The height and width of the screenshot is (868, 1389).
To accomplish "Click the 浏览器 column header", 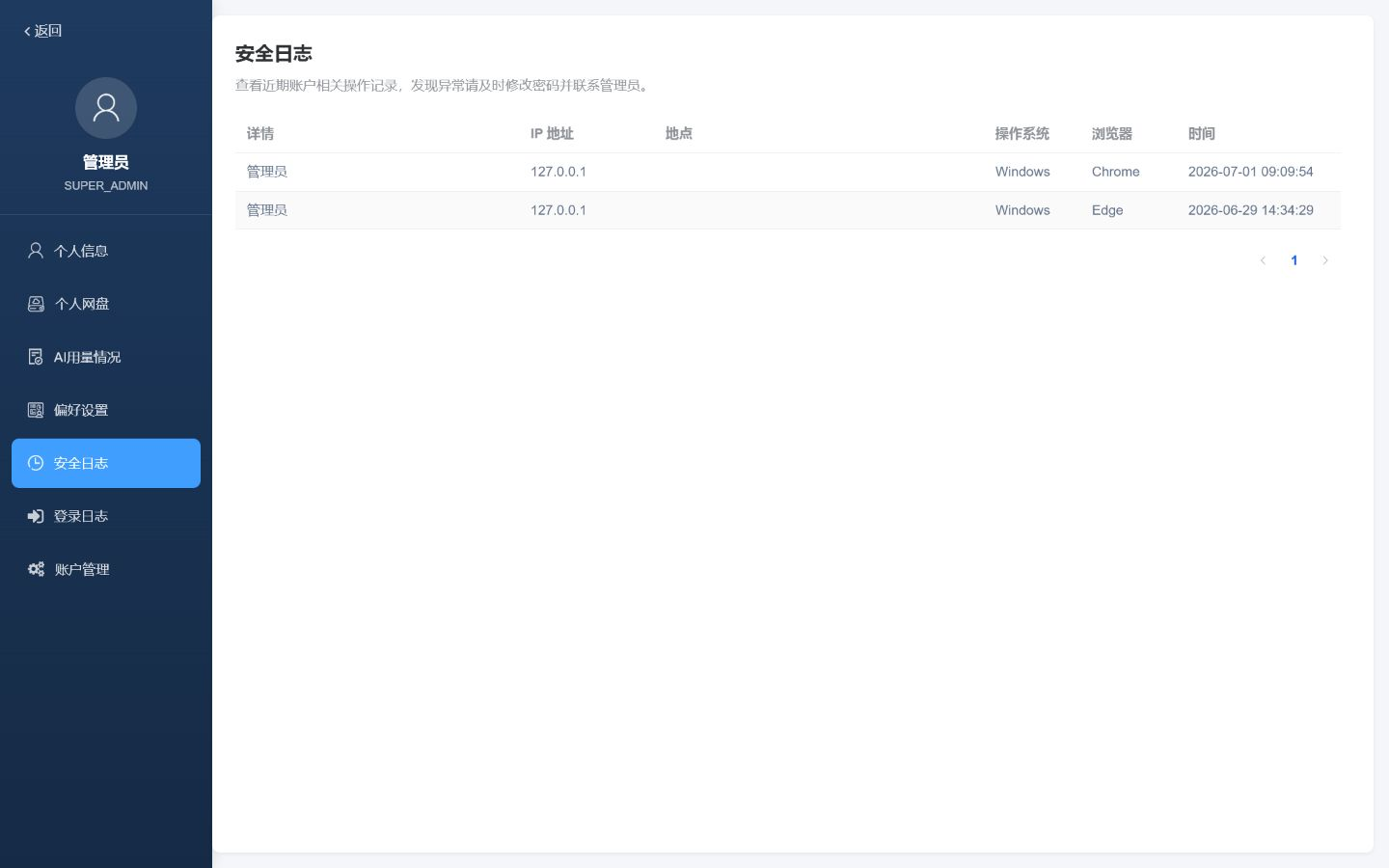I will (1112, 134).
